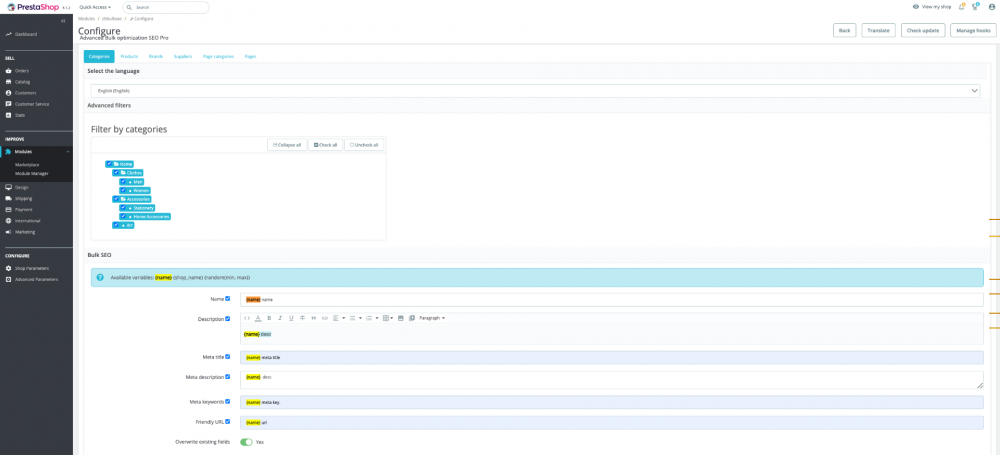Click the Check update button

pyautogui.click(x=923, y=30)
